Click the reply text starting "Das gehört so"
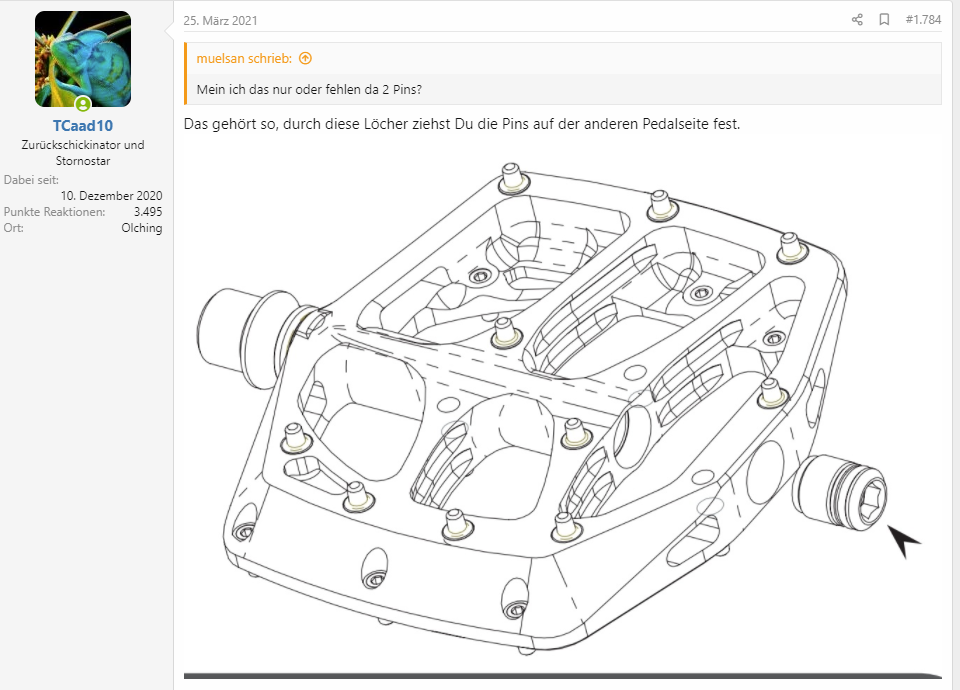The height and width of the screenshot is (690, 960). pyautogui.click(x=462, y=124)
